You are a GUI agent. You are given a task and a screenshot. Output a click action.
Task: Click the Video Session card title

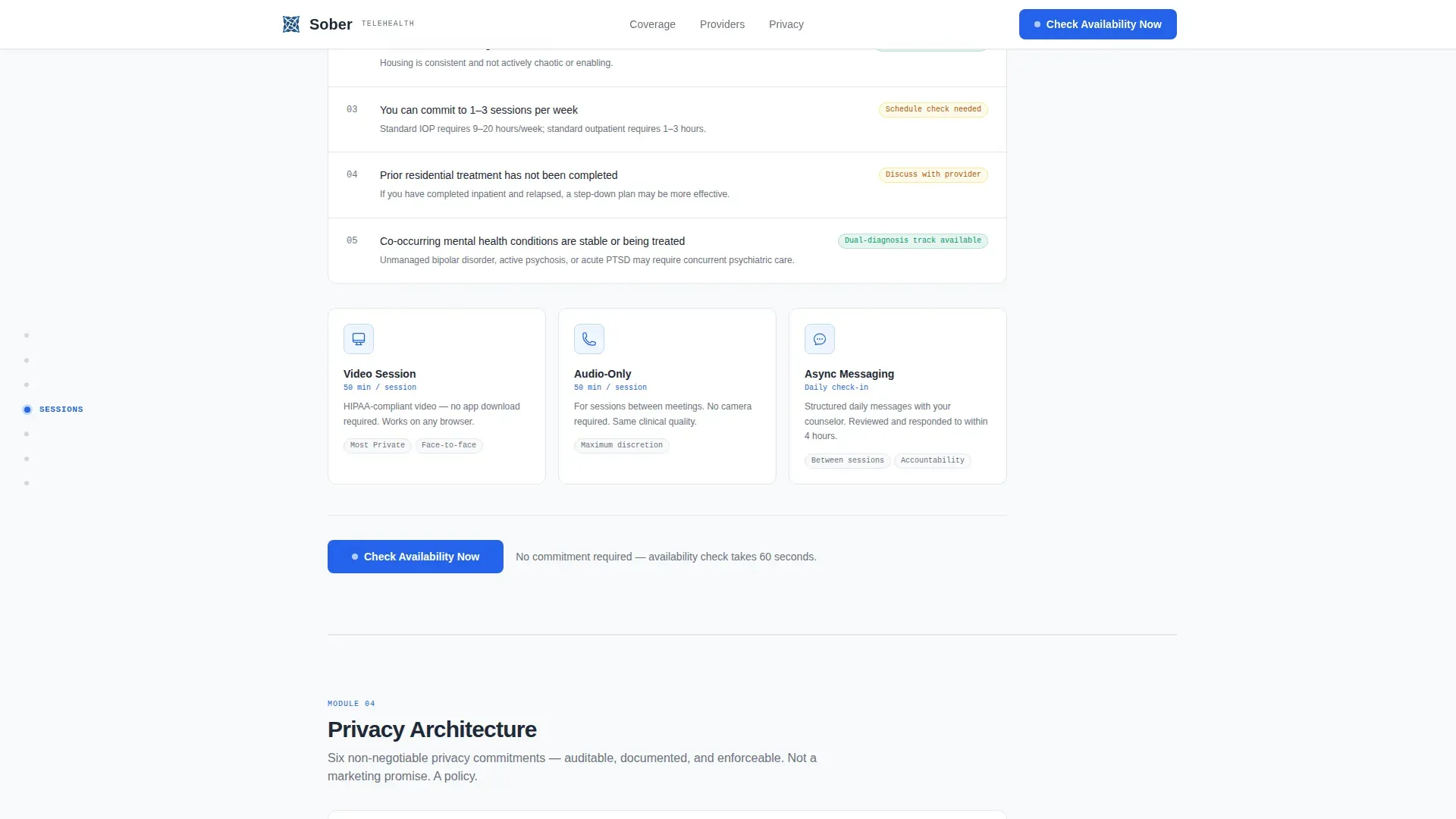[380, 374]
